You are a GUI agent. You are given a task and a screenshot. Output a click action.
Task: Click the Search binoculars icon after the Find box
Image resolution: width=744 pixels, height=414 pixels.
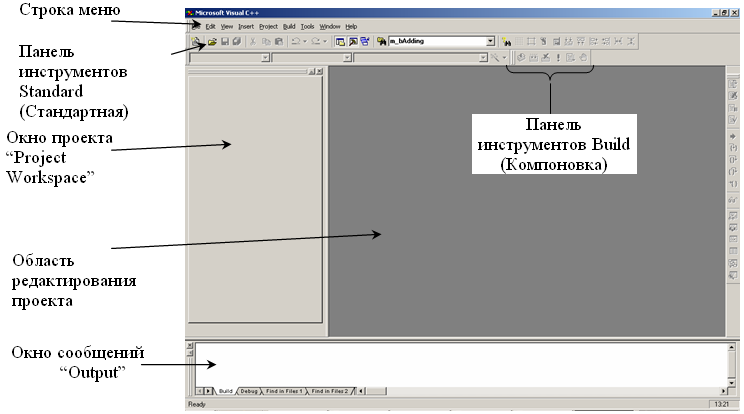[x=508, y=42]
